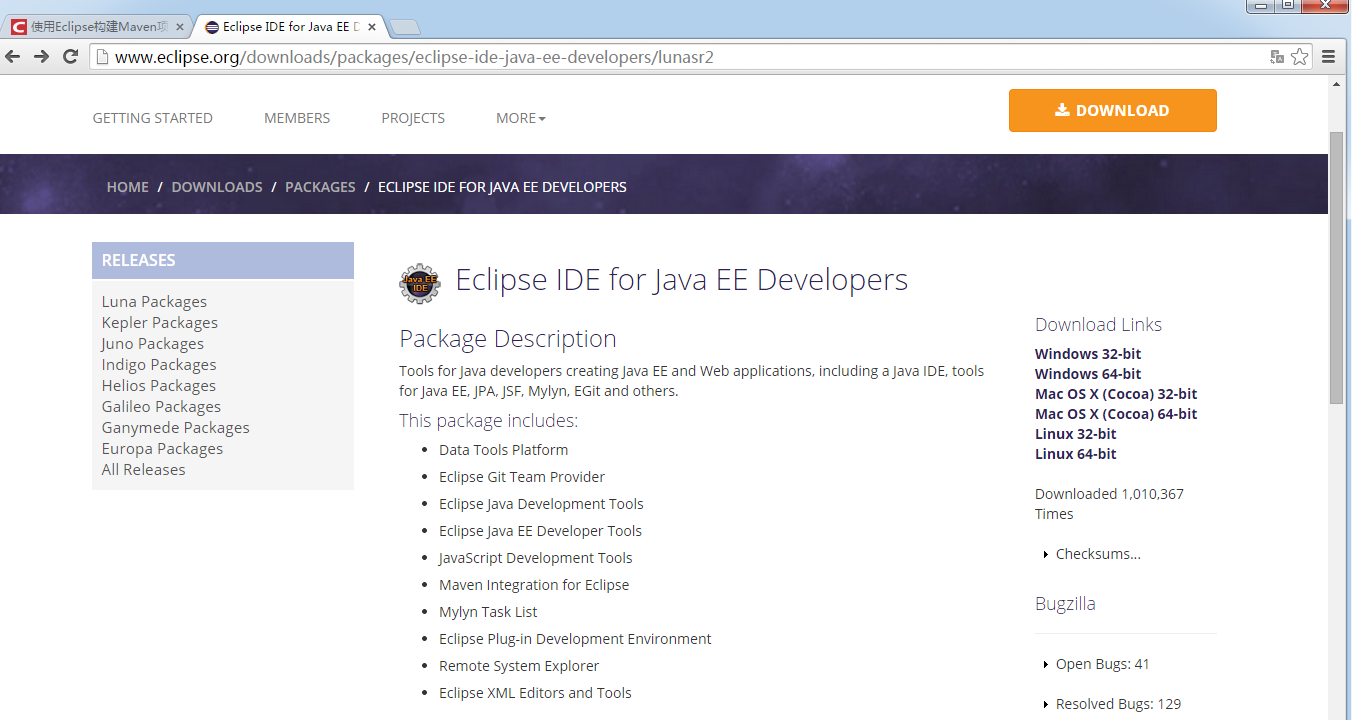Click the Eclipse Java Development Tools item
Screen dimensions: 1352x720
pyautogui.click(x=541, y=504)
